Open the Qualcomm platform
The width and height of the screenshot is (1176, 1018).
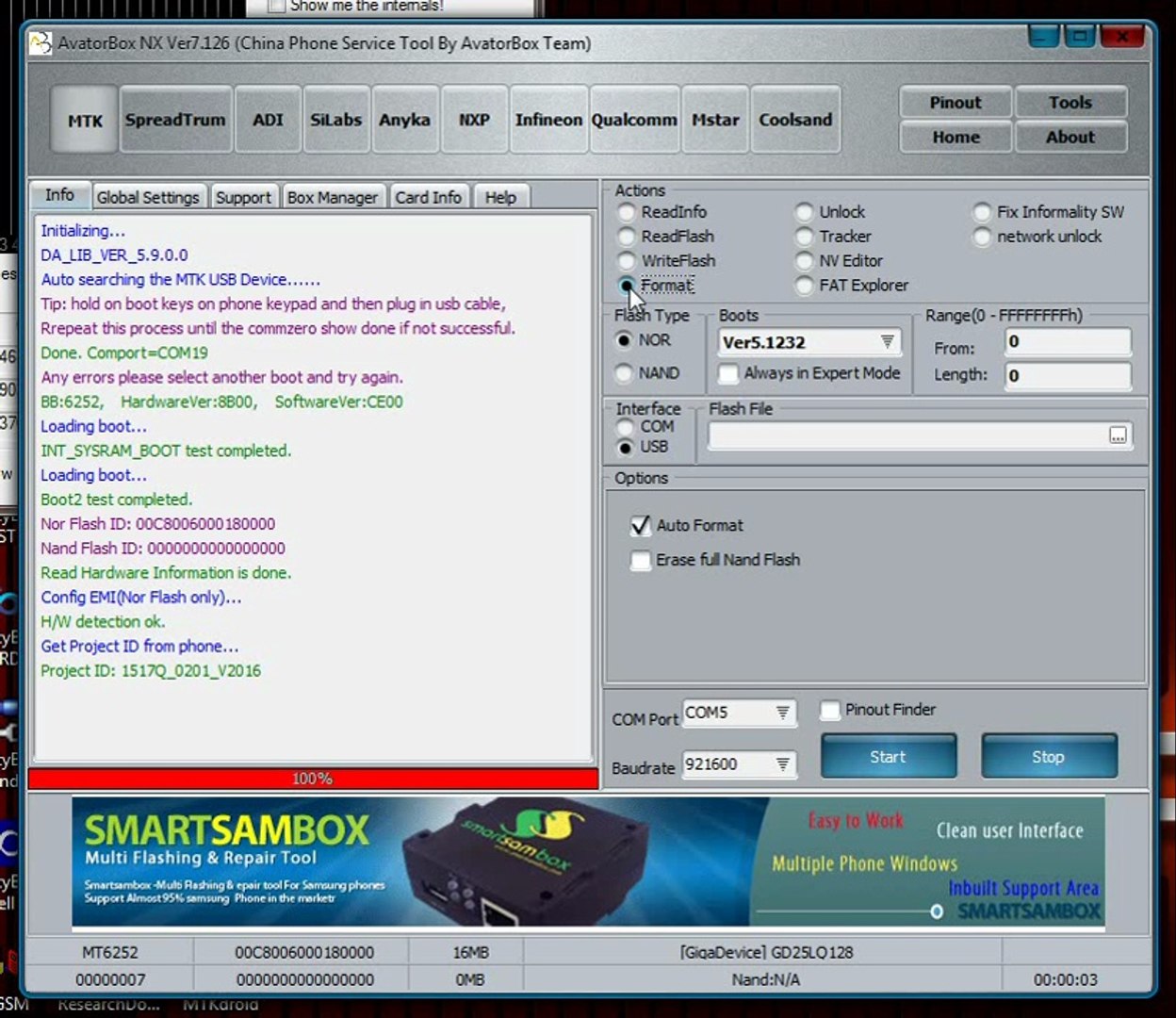pos(634,120)
